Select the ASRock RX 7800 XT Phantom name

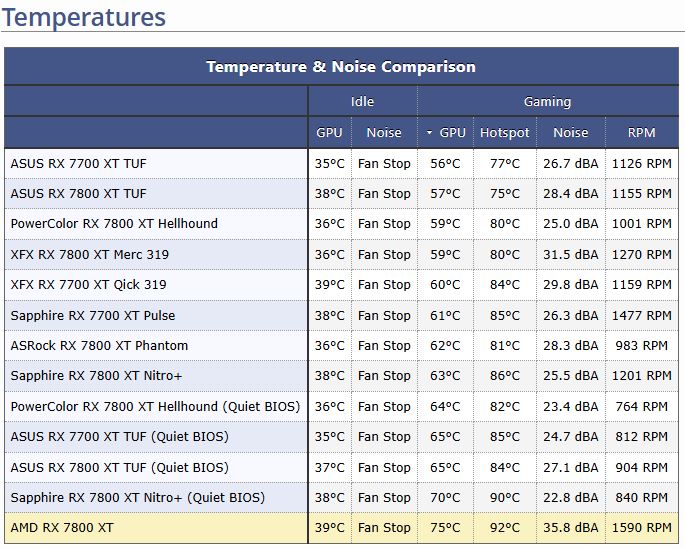tap(99, 345)
